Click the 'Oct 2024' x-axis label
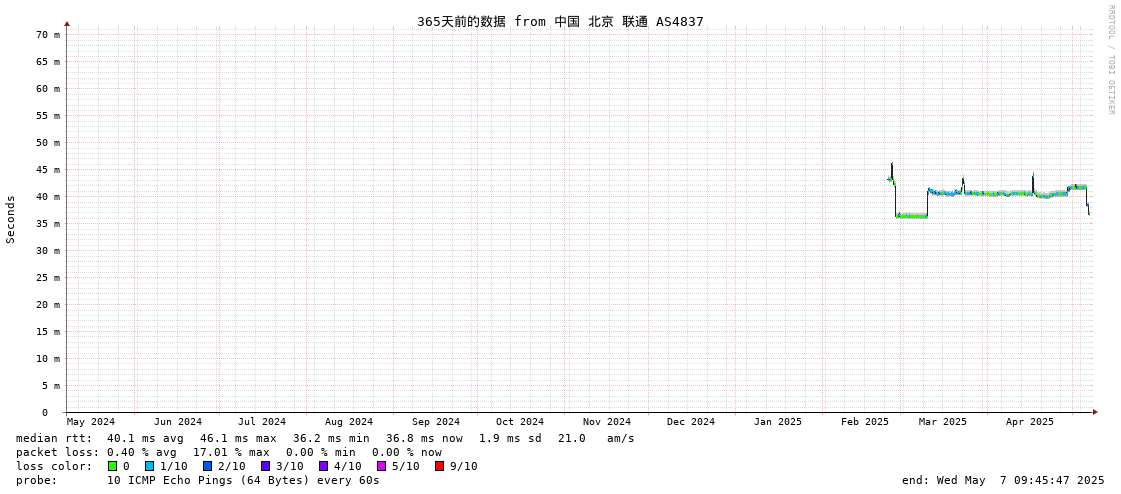 tap(520, 422)
